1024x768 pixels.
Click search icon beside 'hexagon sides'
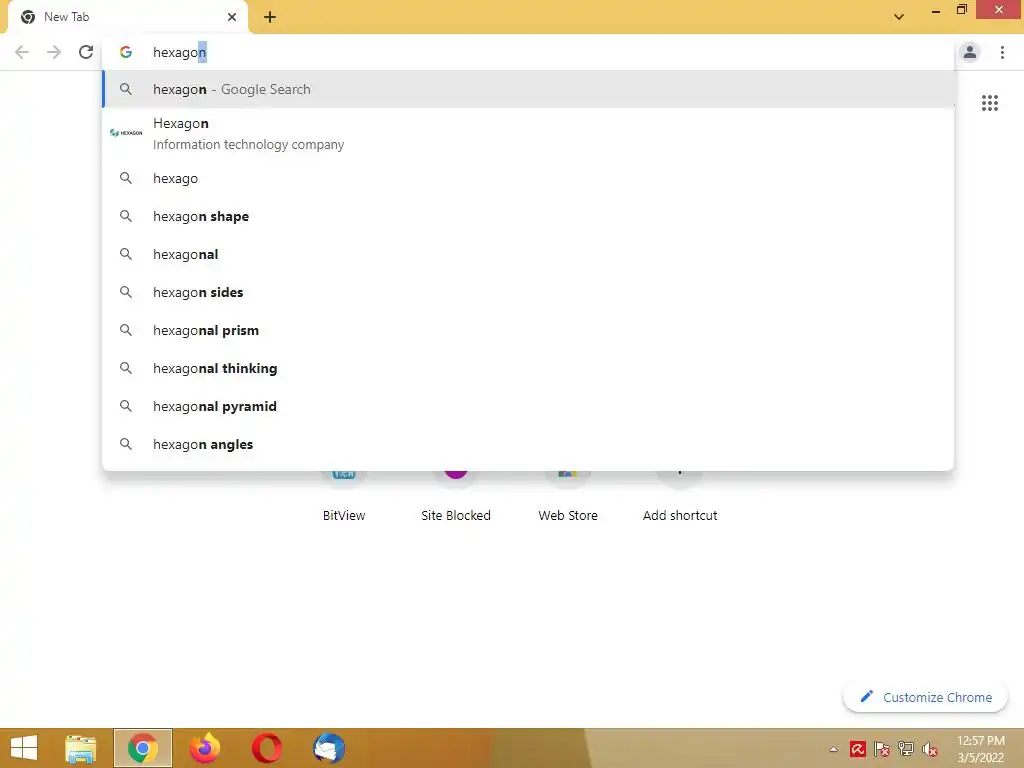point(125,292)
